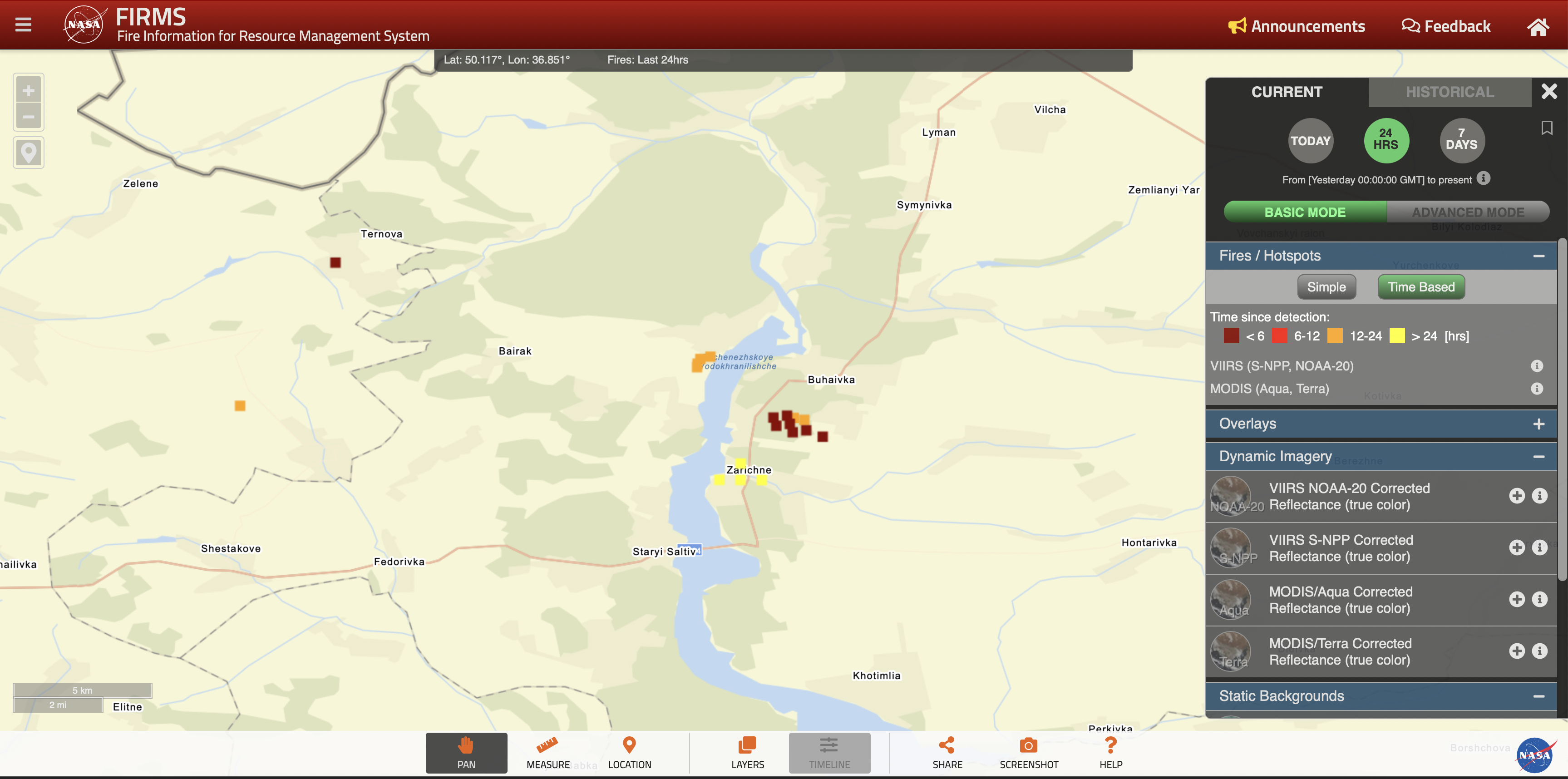Select the 24 HRS time range

click(x=1386, y=141)
